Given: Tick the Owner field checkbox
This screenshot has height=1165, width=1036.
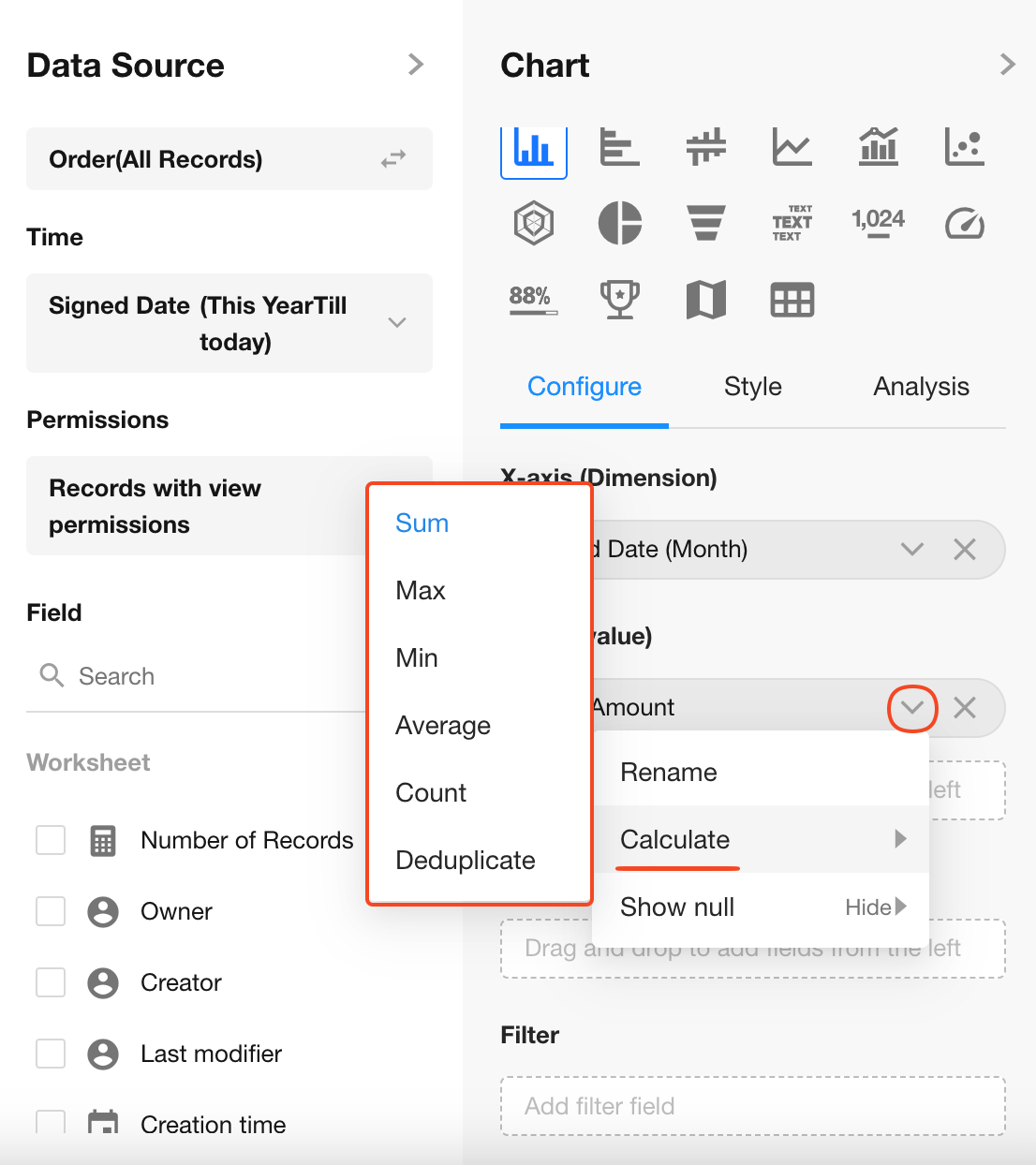Looking at the screenshot, I should (x=51, y=911).
